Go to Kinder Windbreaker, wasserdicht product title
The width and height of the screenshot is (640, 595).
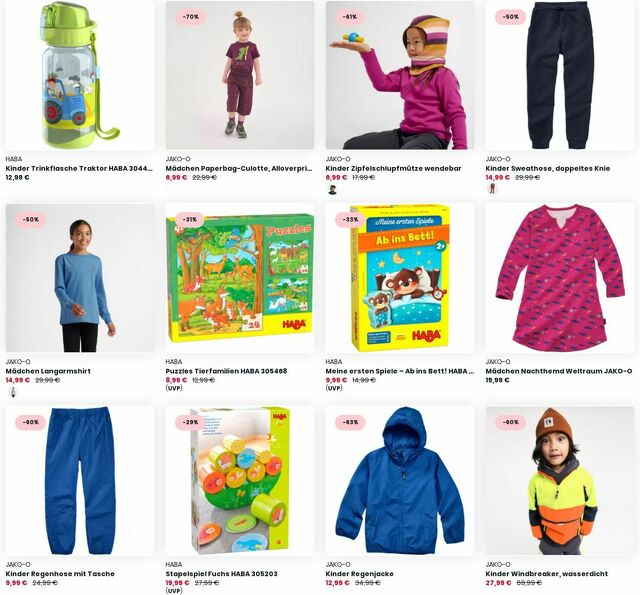tap(547, 574)
